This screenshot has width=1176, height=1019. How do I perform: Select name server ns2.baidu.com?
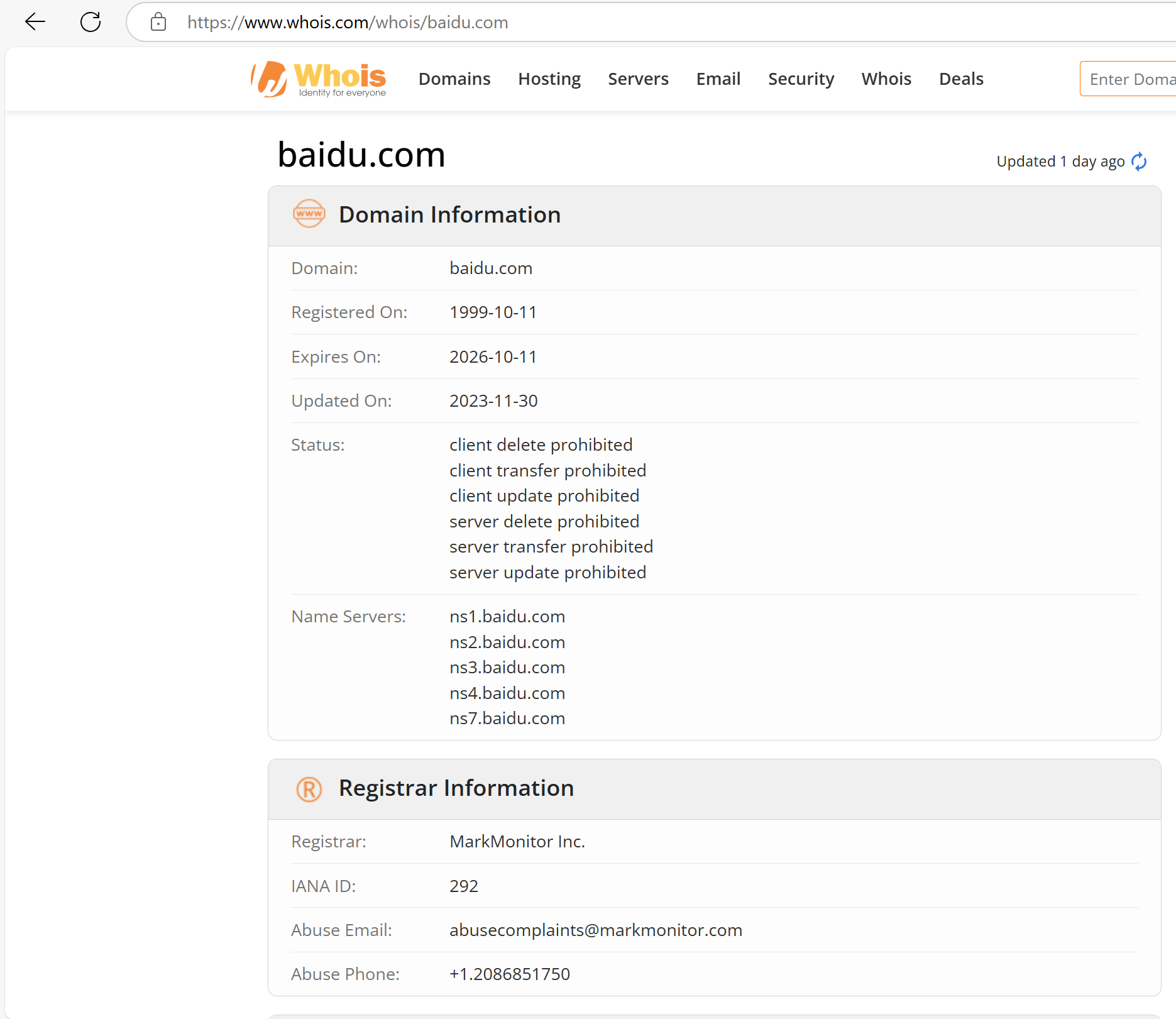click(x=507, y=642)
